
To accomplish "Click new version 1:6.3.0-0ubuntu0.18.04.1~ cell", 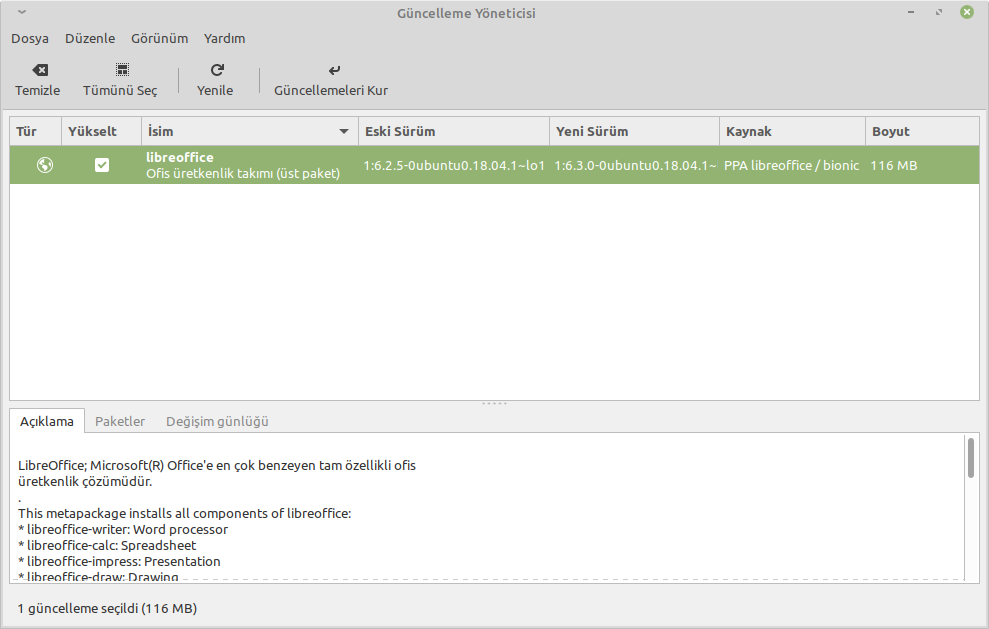I will point(635,165).
